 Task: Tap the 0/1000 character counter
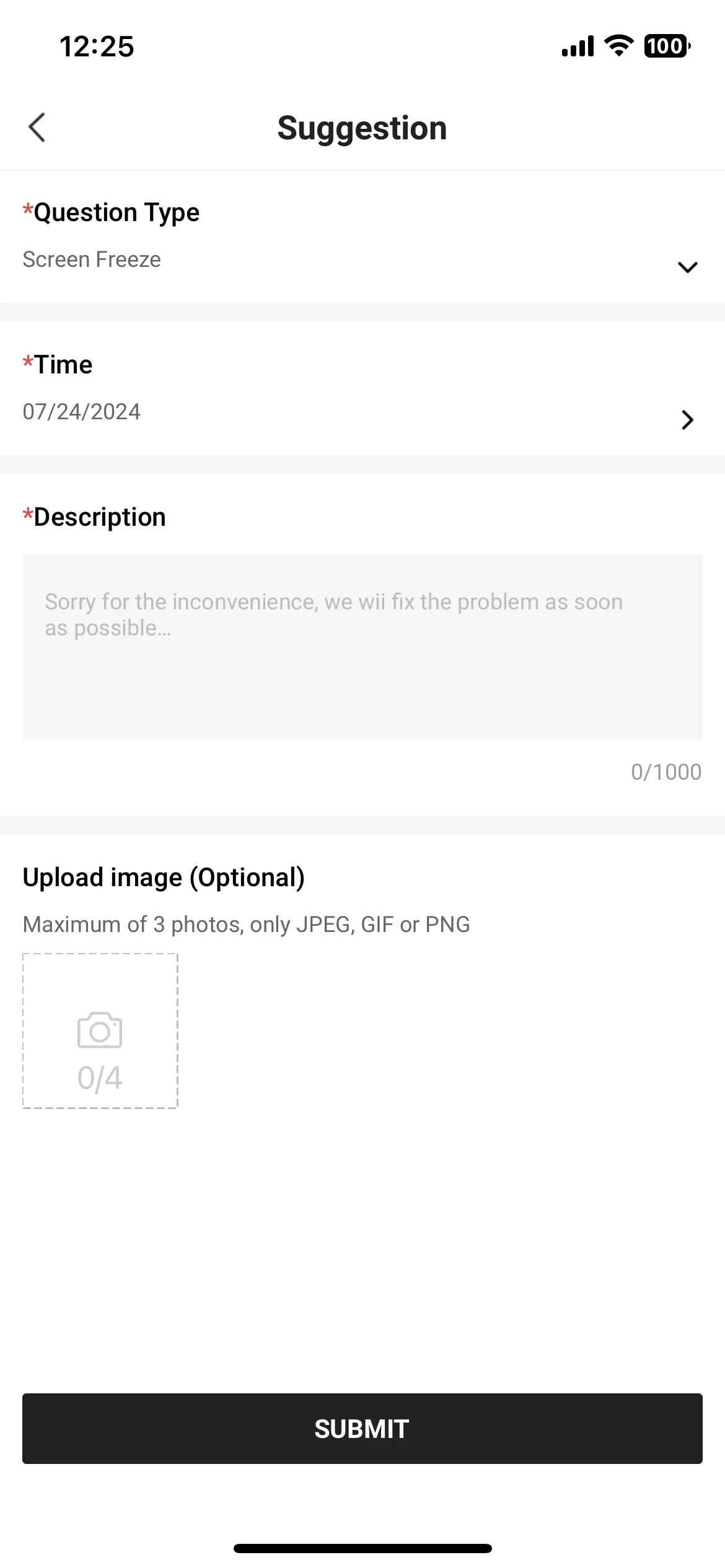pos(666,772)
